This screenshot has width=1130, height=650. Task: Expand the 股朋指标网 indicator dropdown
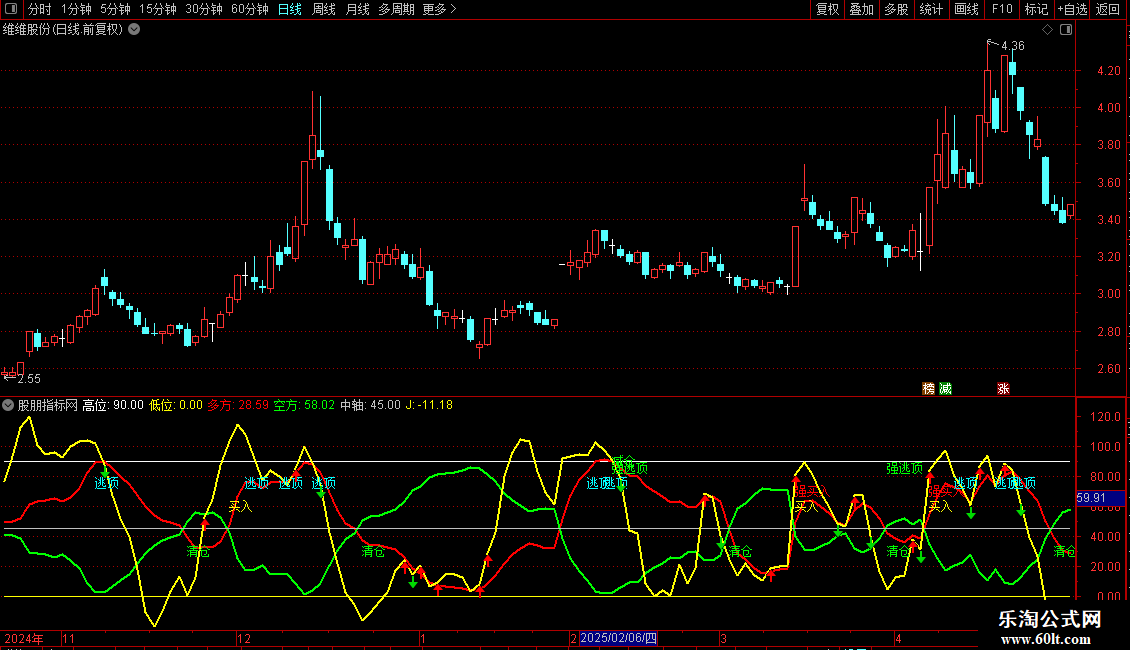(9, 405)
